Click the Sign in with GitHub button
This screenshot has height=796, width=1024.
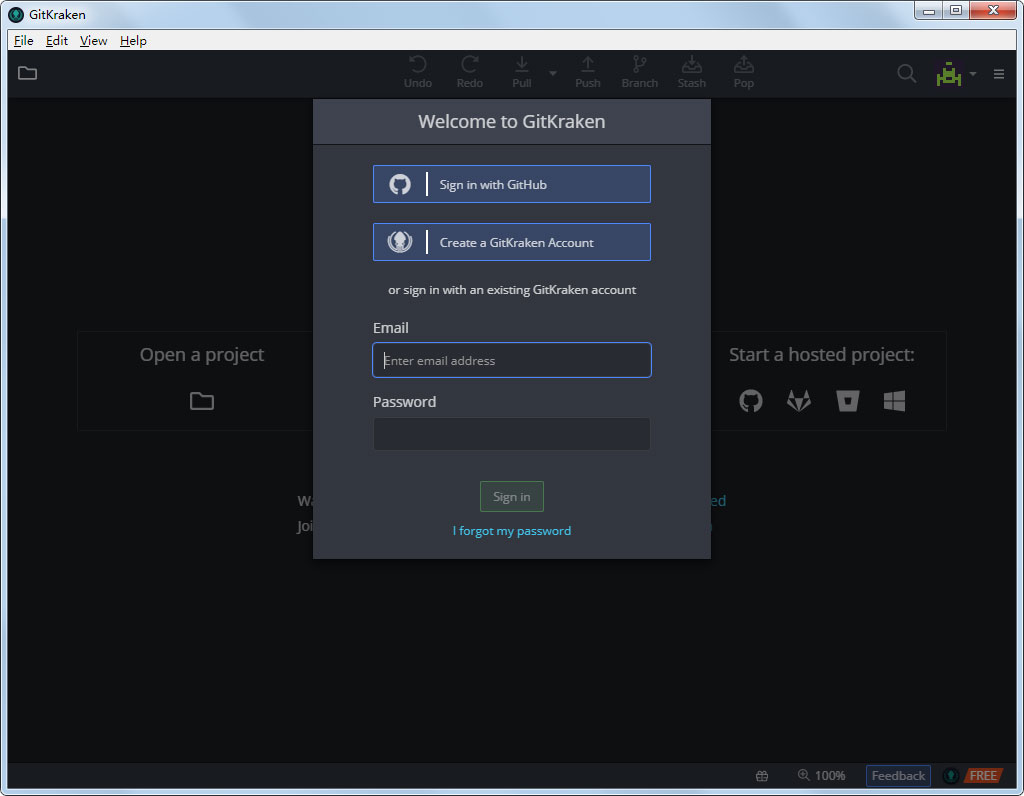pos(511,184)
